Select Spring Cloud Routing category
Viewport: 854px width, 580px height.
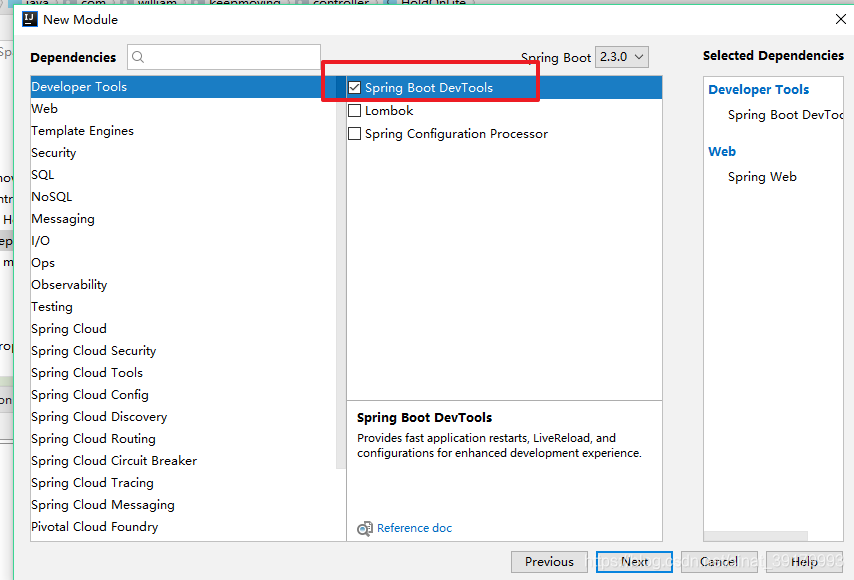(184, 439)
